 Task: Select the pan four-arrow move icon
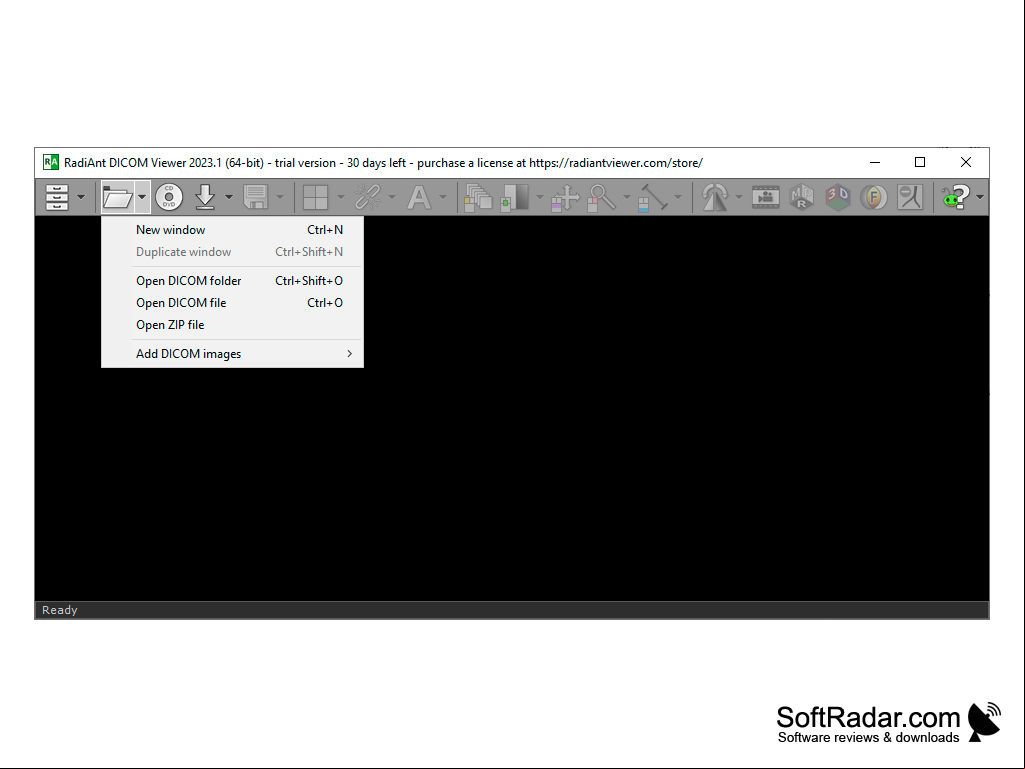coord(565,197)
